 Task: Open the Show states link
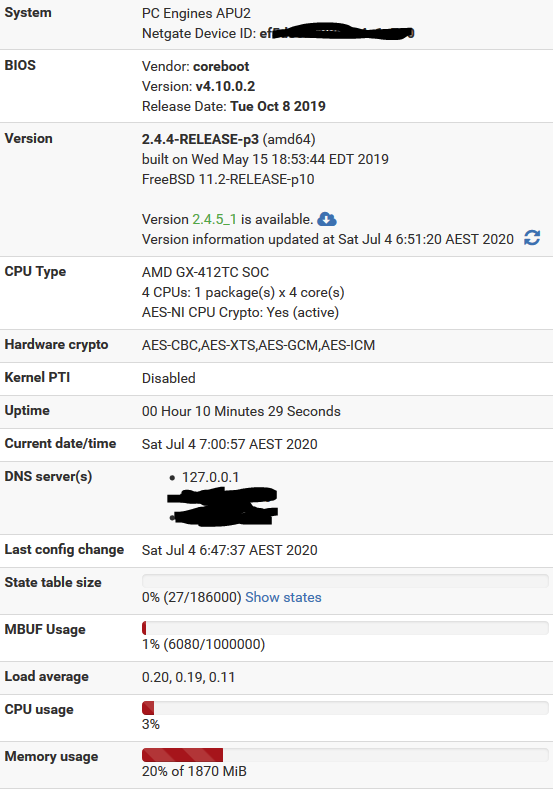283,598
